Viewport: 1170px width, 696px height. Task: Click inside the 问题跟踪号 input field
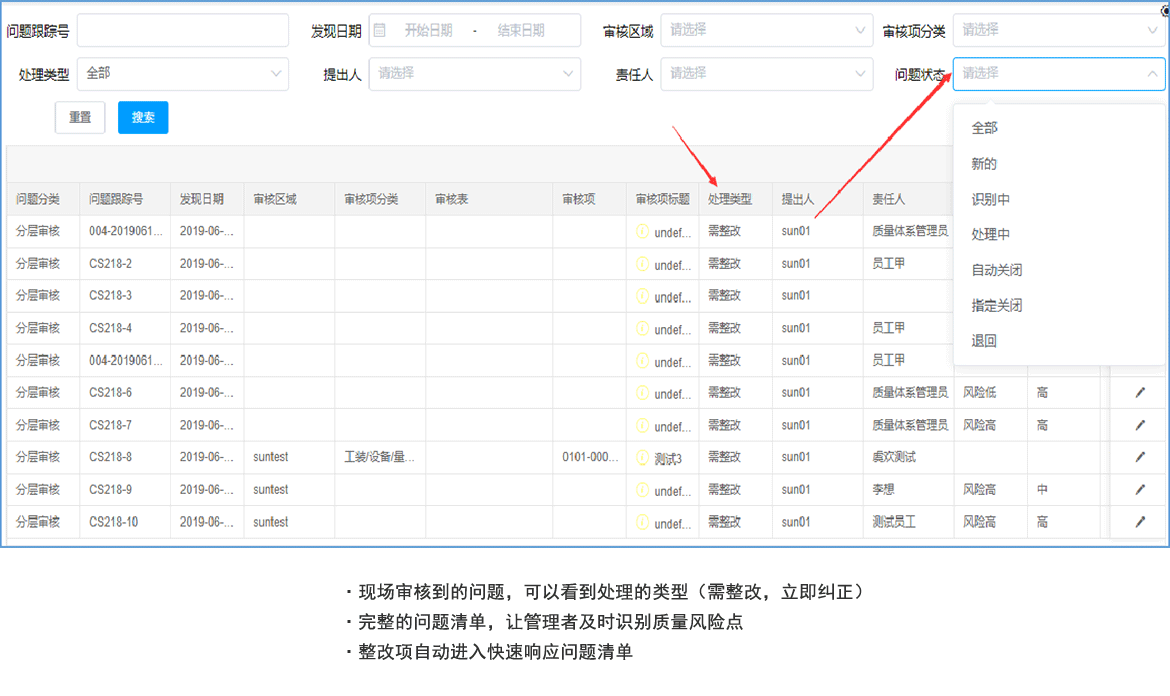tap(183, 30)
